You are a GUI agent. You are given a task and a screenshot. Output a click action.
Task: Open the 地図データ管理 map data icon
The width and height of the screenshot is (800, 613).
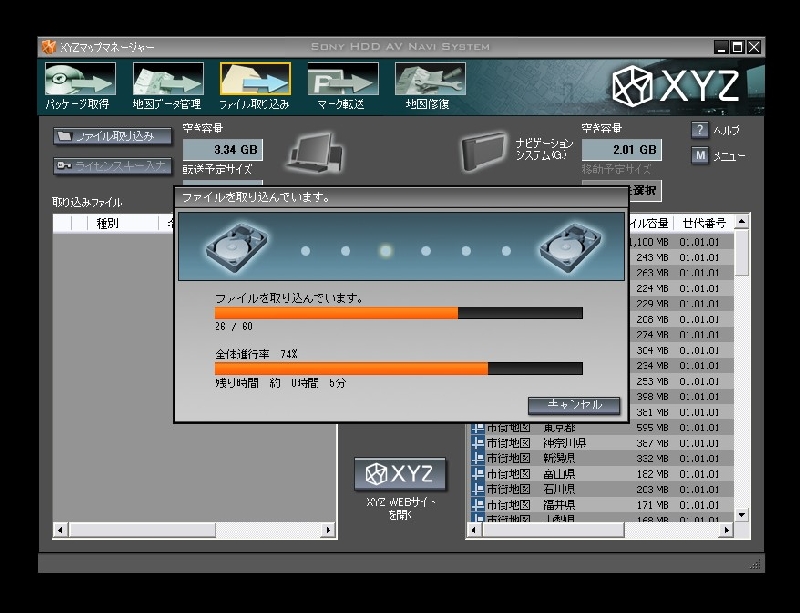click(x=167, y=80)
